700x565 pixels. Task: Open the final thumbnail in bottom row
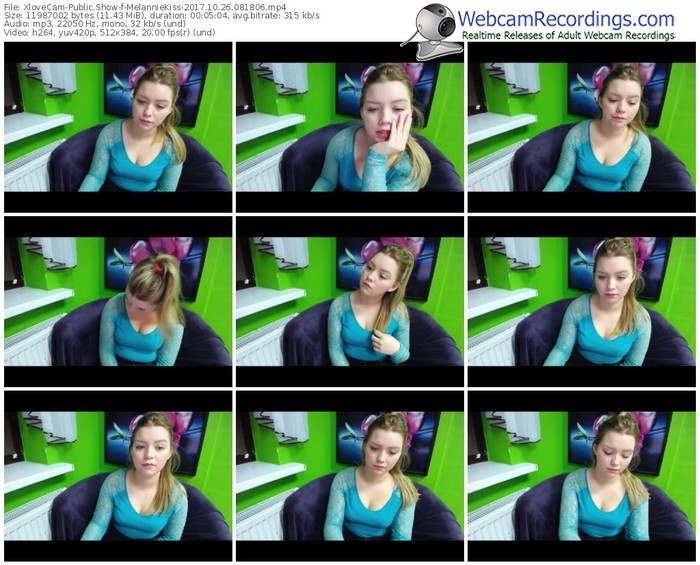(x=581, y=475)
